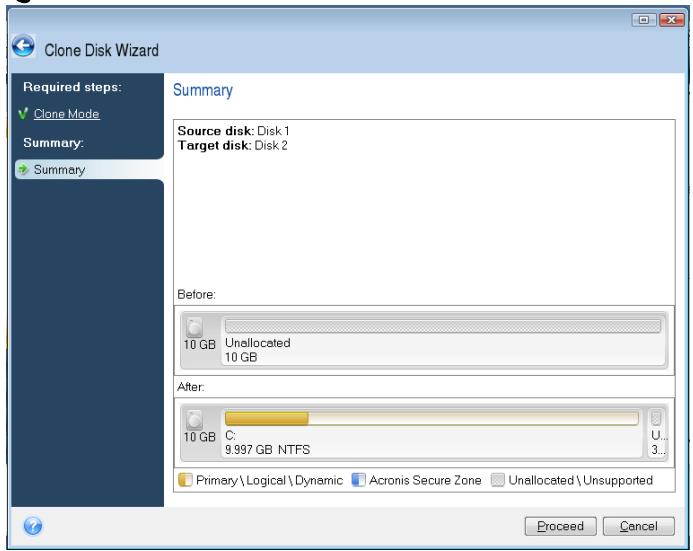Click the 'Unallocated \ Unsupported' legend text
This screenshot has width=693, height=551.
tap(581, 480)
